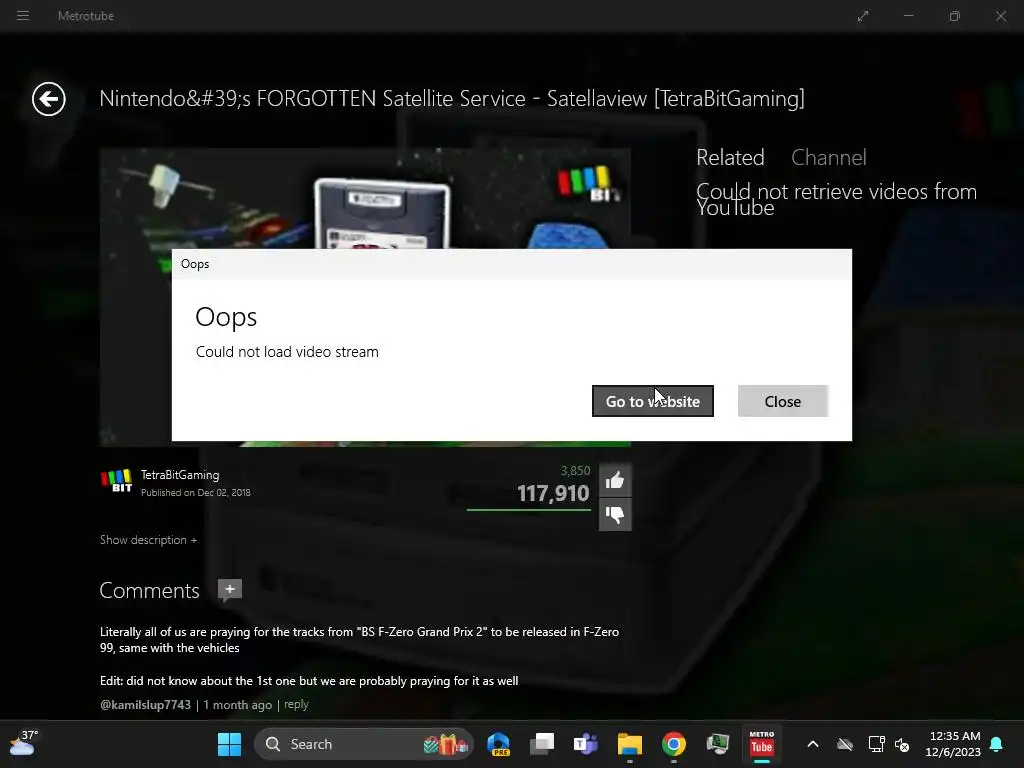Screen dimensions: 1024x768
Task: Open the notifications bell icon
Action: [997, 744]
